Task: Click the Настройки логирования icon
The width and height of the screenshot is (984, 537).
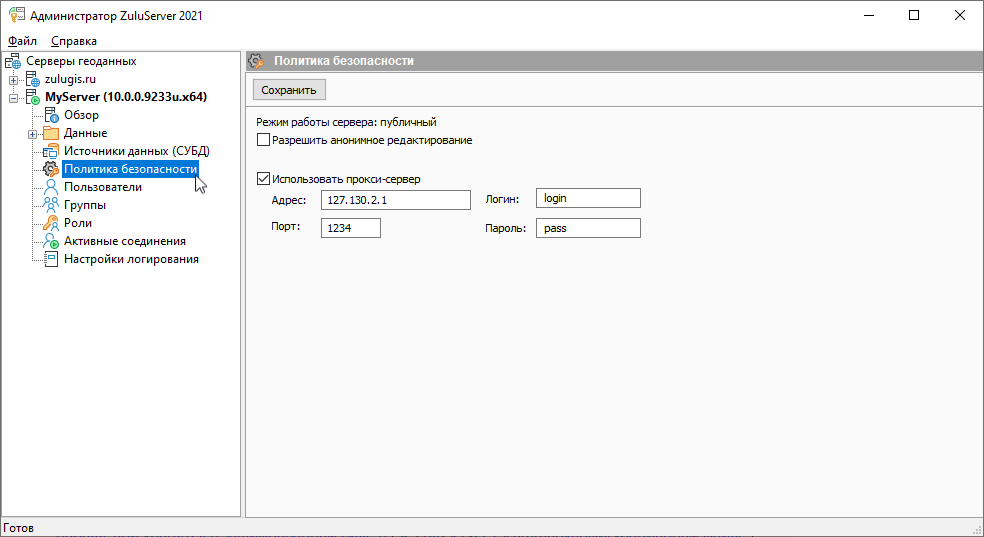Action: (x=51, y=259)
